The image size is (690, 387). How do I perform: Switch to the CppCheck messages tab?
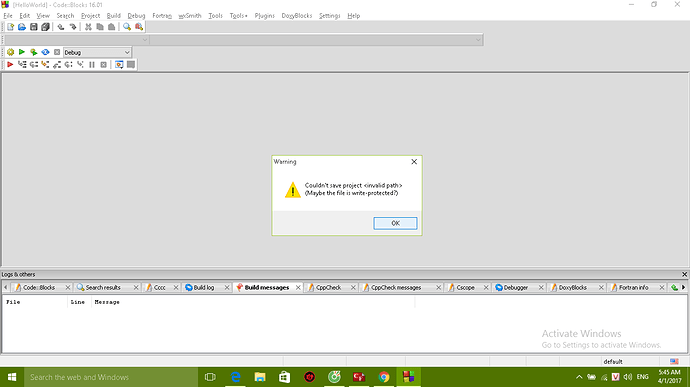pyautogui.click(x=396, y=287)
